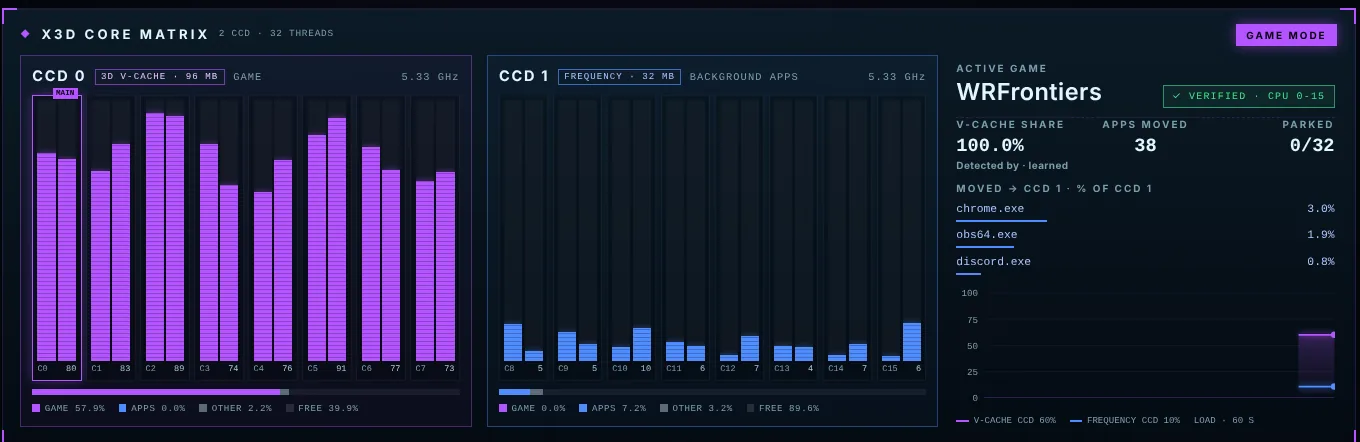
Task: Click the 3D V-CACHE · 96 MB badge
Action: 160,77
